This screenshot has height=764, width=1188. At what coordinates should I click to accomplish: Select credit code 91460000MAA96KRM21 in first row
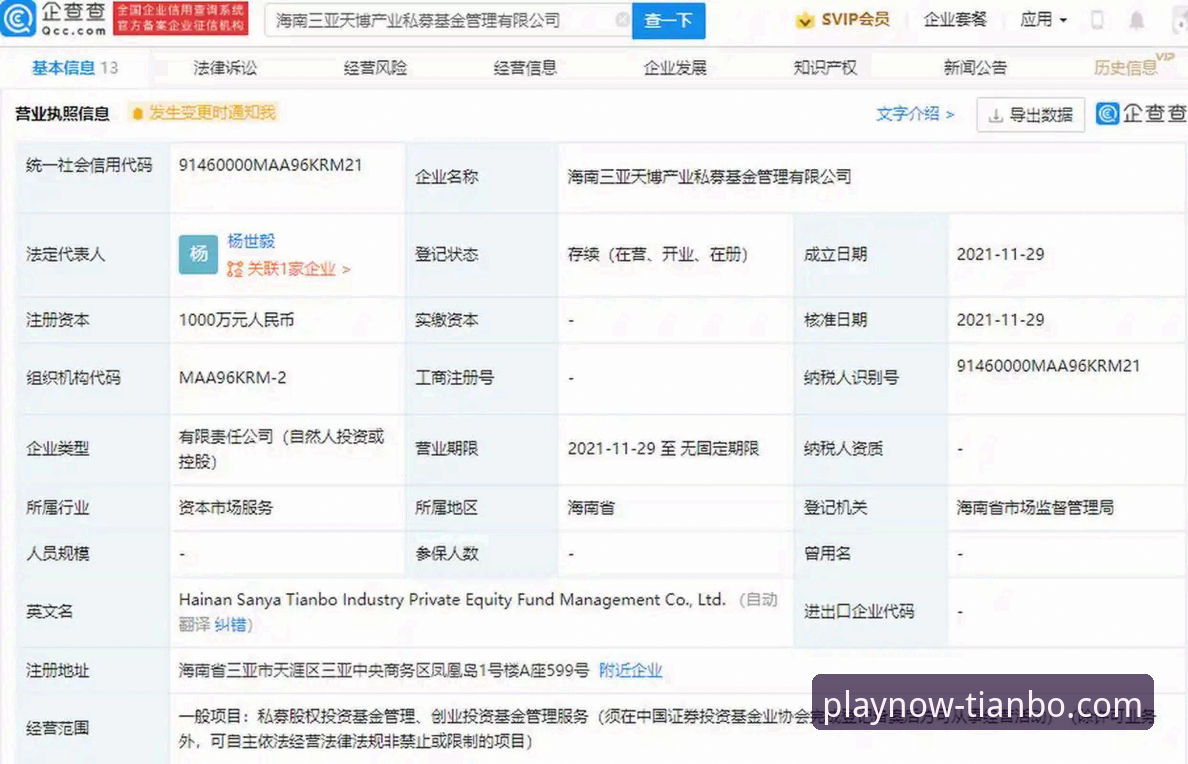tap(270, 165)
